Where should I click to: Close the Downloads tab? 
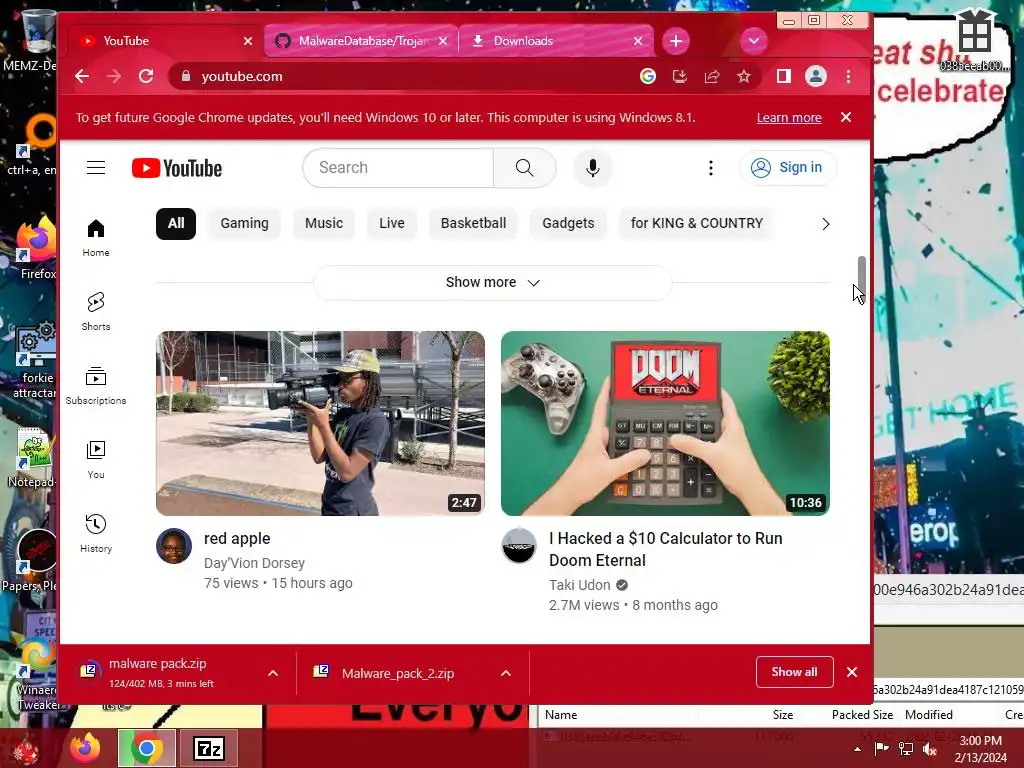638,41
